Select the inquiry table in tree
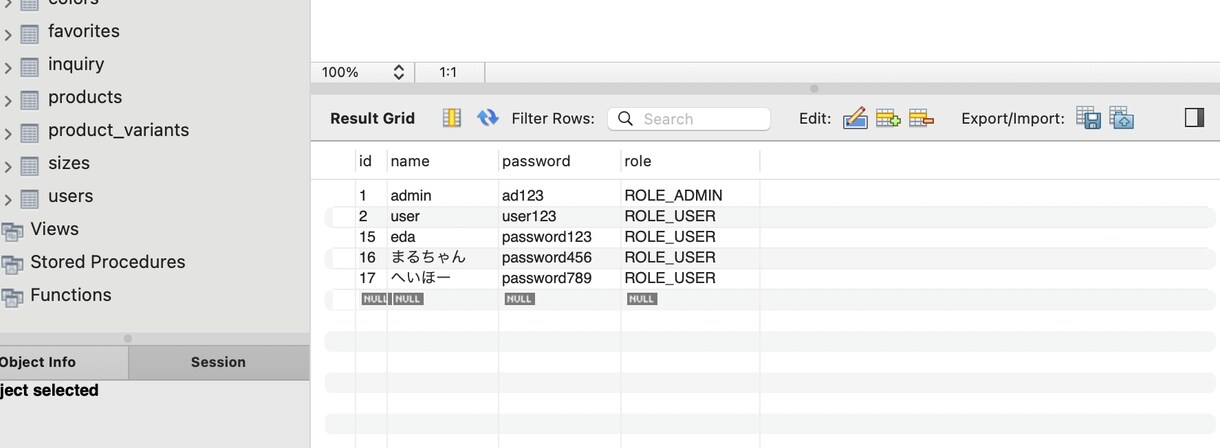The image size is (1220, 448). click(x=76, y=64)
